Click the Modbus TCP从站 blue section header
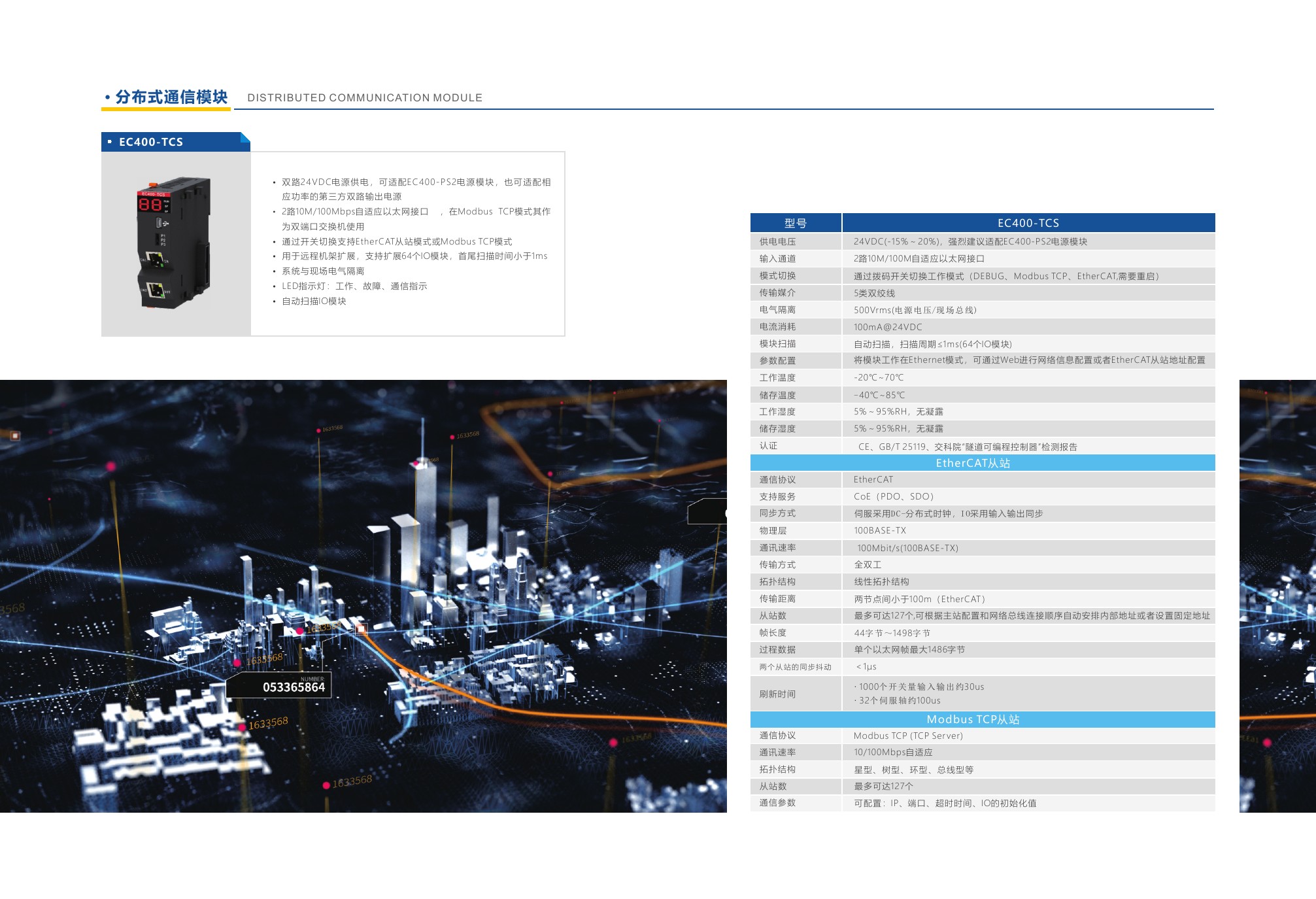 tap(973, 719)
